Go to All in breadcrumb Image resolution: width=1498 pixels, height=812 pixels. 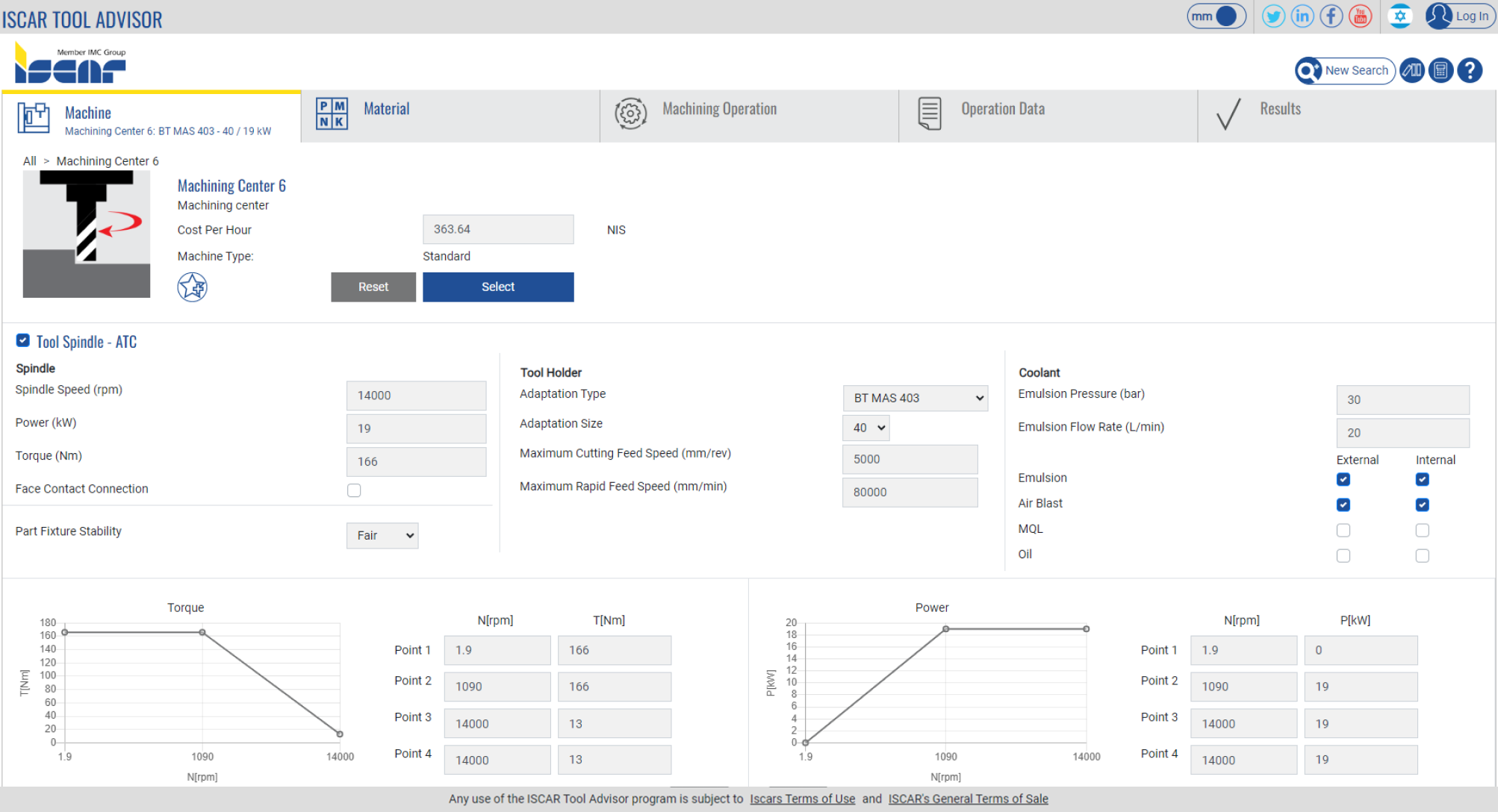[x=29, y=161]
